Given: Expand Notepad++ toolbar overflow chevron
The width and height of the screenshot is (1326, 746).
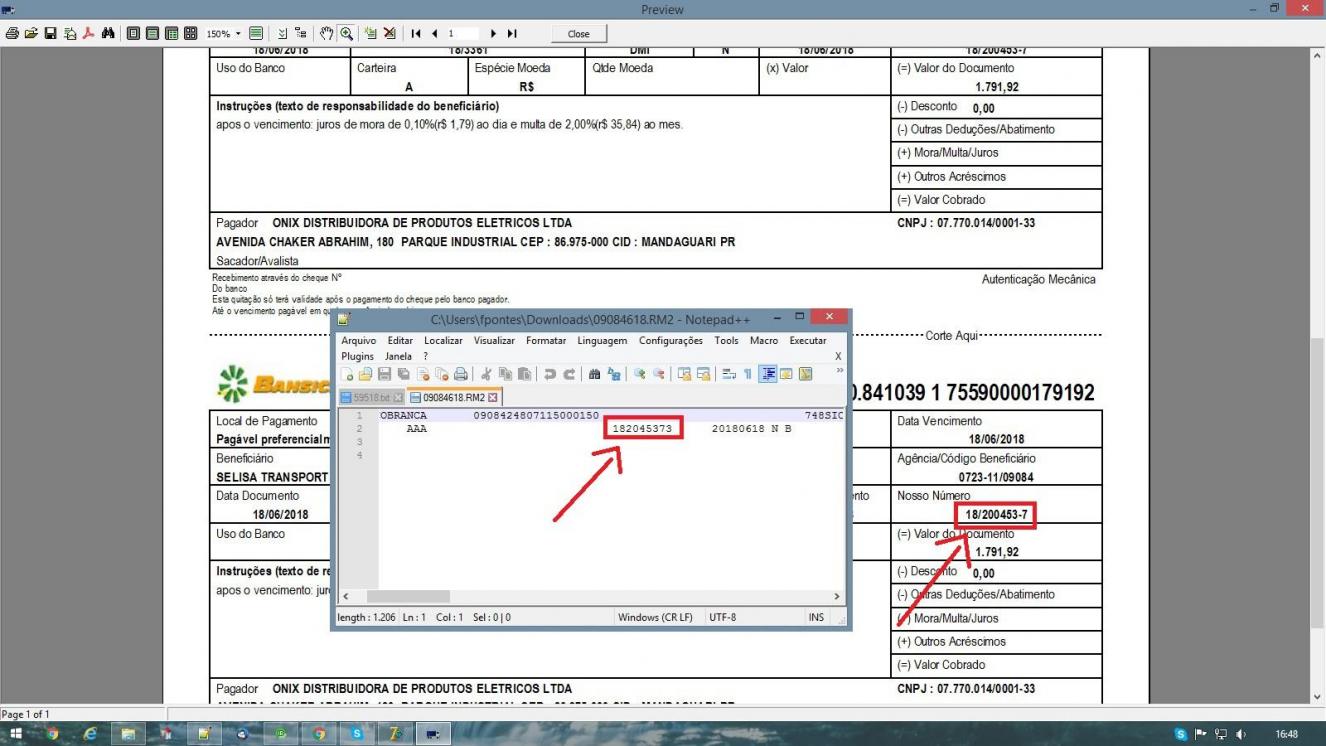Looking at the screenshot, I should pos(840,370).
